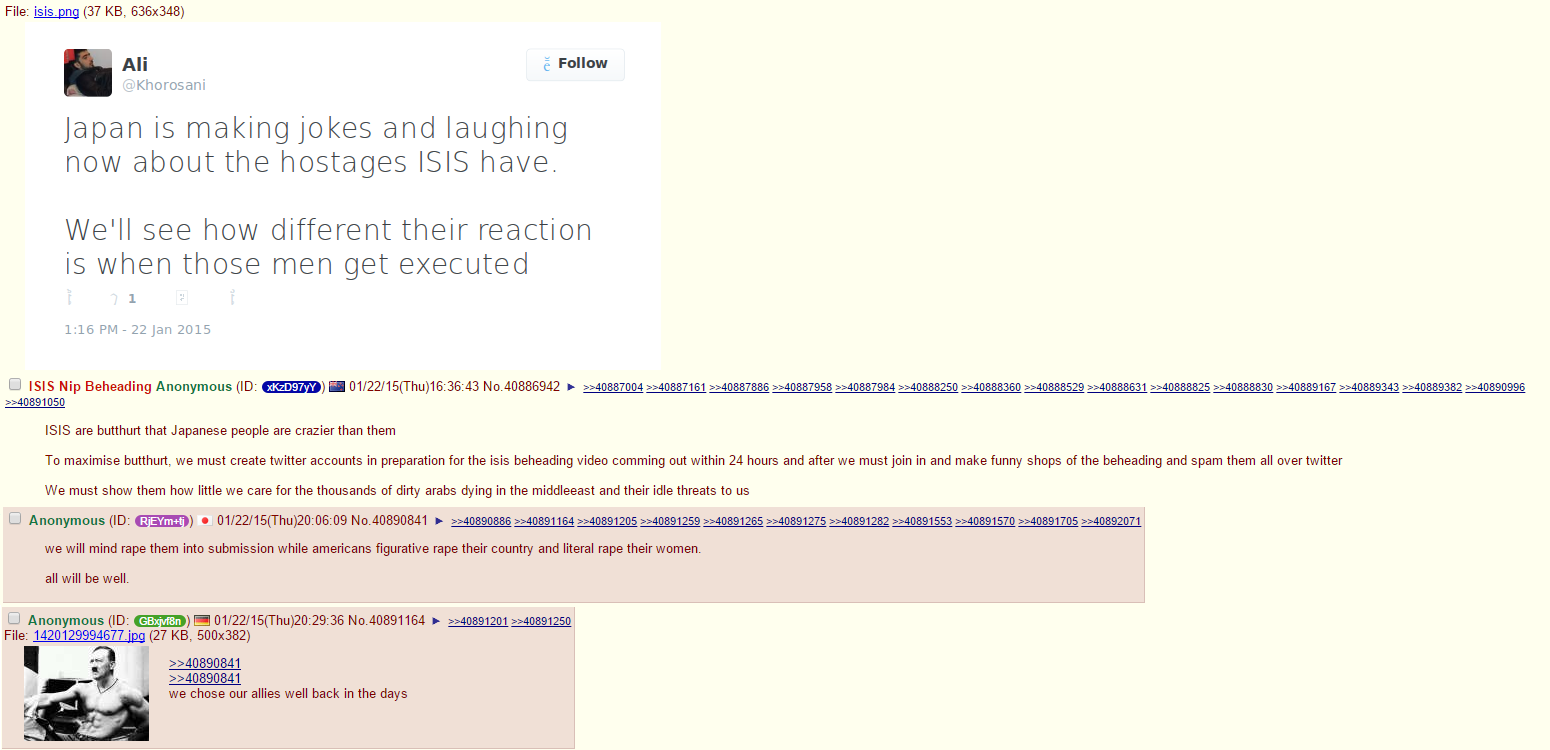The width and height of the screenshot is (1550, 750).
Task: Tick the checkbox for post No.40890841
Action: click(15, 519)
